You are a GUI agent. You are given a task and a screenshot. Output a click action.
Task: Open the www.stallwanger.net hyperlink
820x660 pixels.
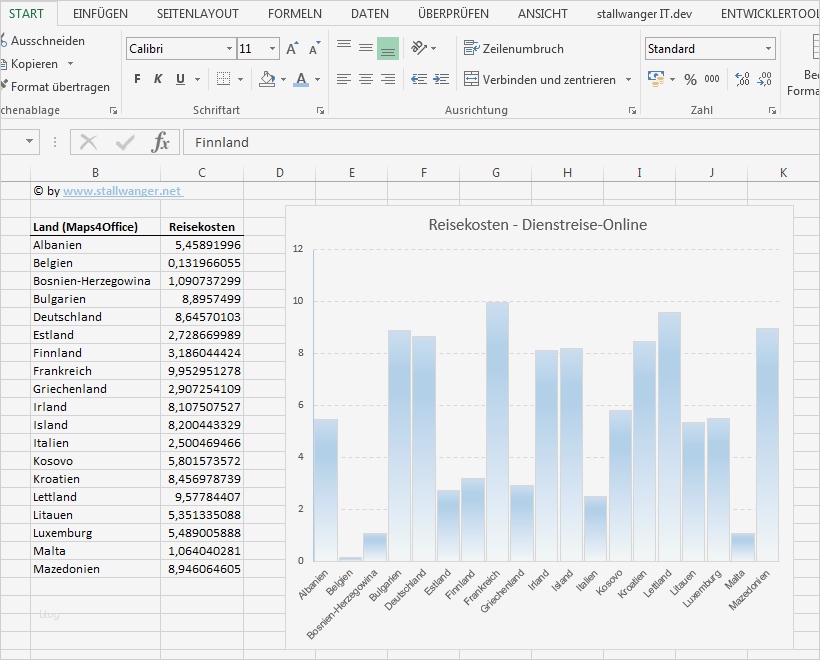click(x=122, y=190)
